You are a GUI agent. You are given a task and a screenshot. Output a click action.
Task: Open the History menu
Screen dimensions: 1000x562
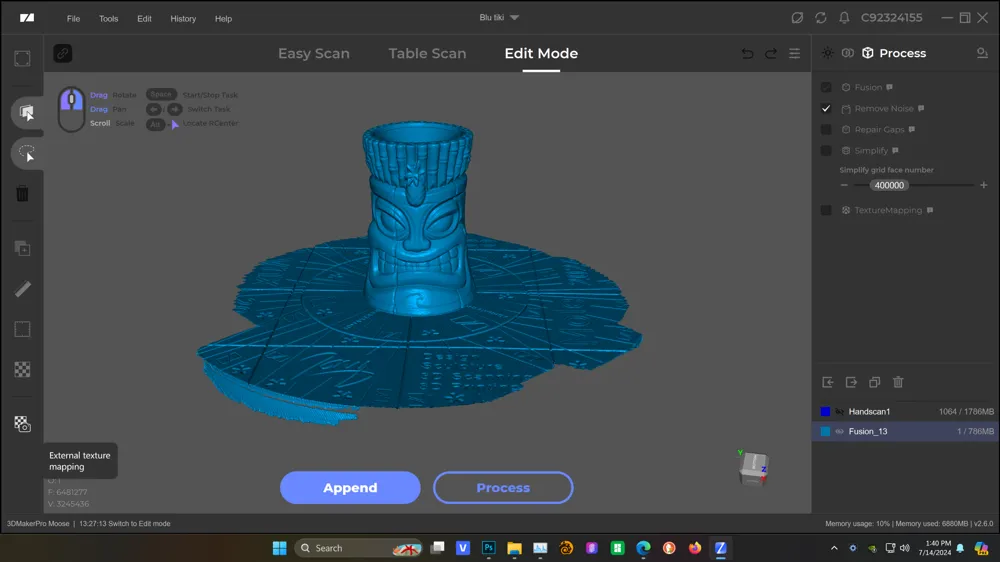(x=183, y=18)
